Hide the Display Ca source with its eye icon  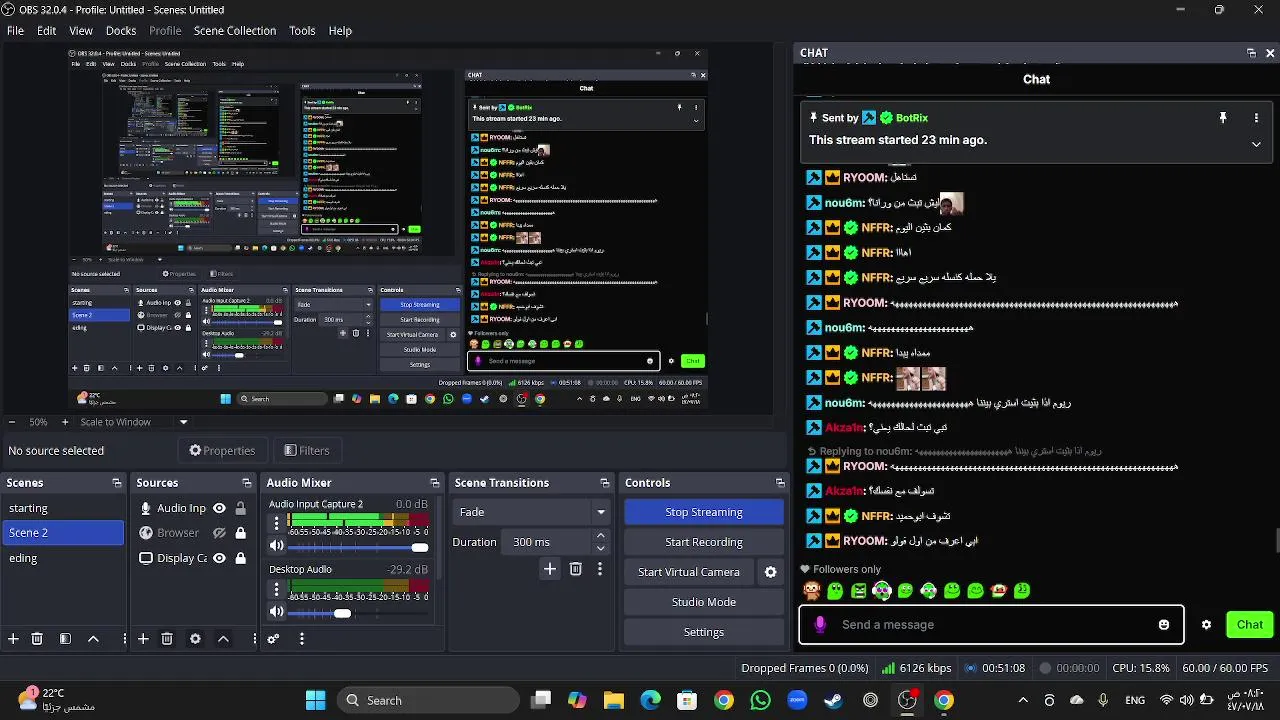[219, 558]
